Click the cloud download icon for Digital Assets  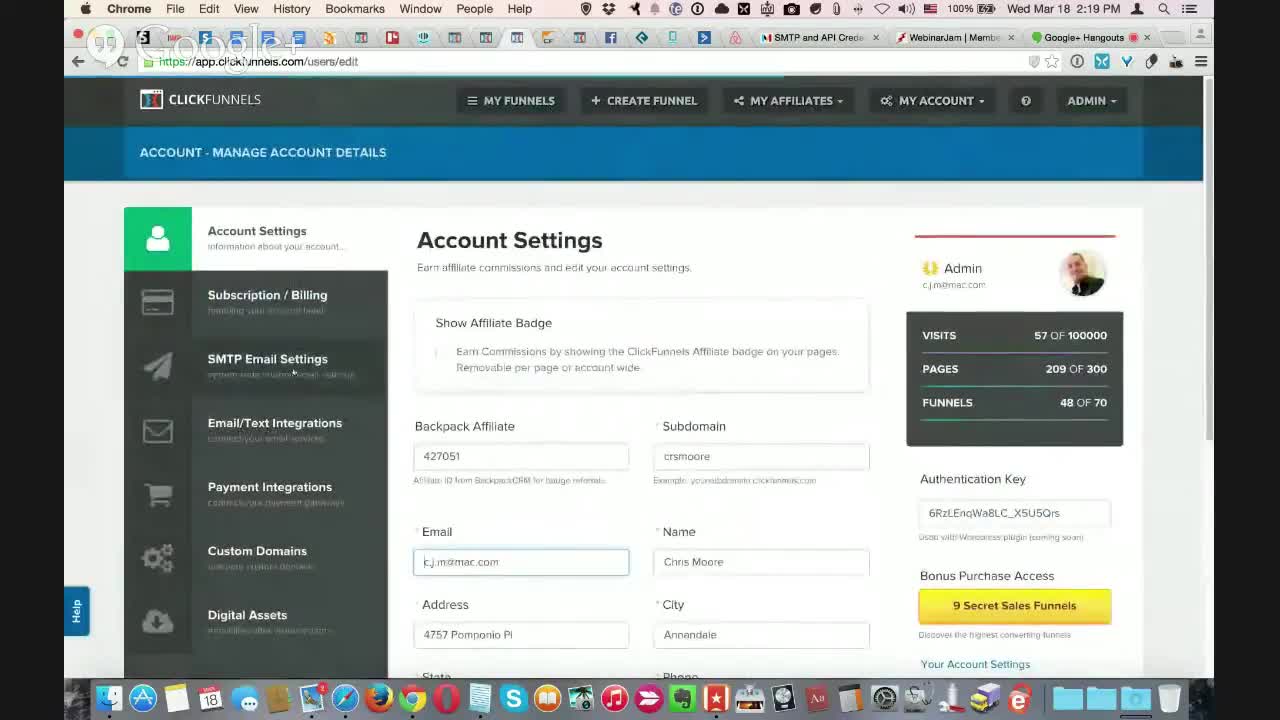coord(158,622)
